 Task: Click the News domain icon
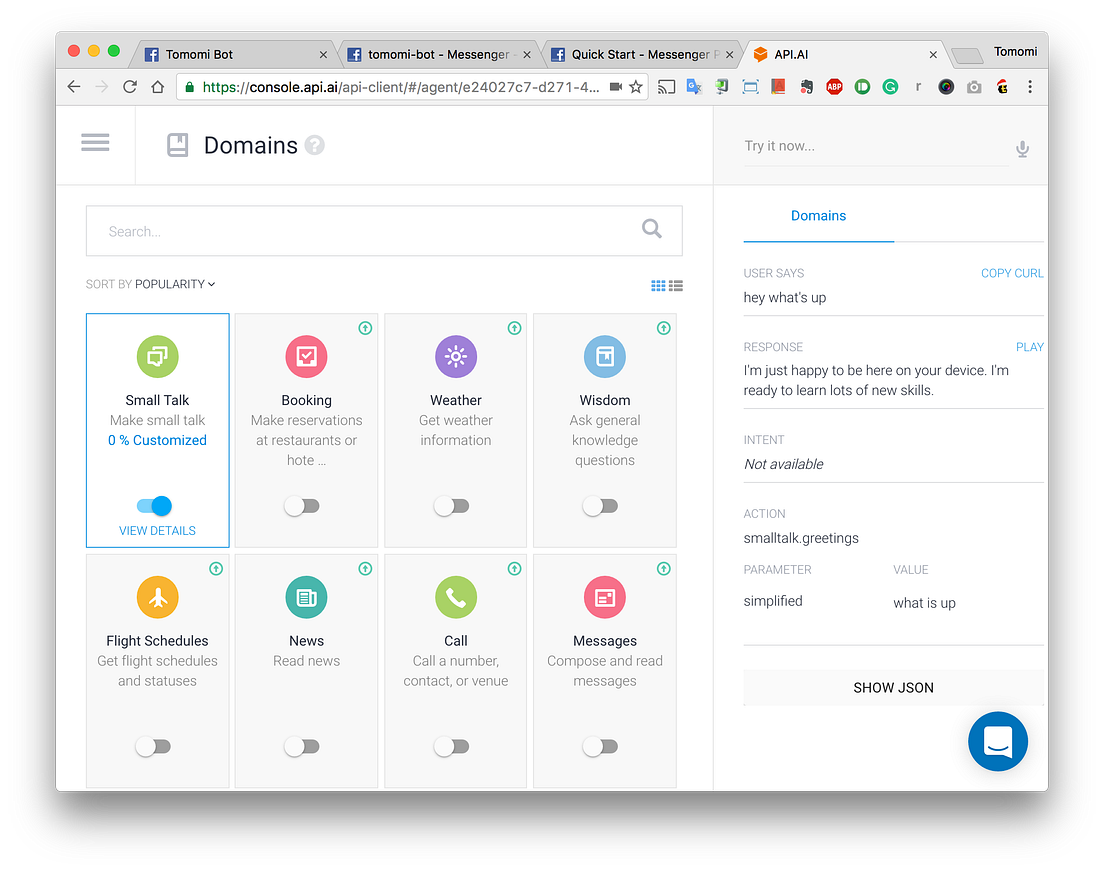click(x=306, y=597)
